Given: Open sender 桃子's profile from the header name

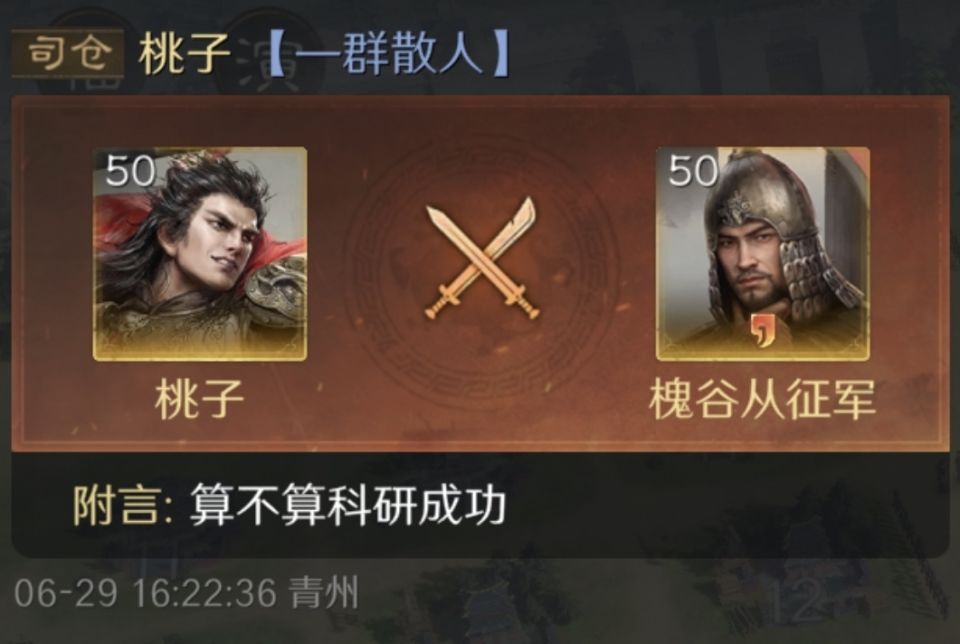Looking at the screenshot, I should coord(184,54).
